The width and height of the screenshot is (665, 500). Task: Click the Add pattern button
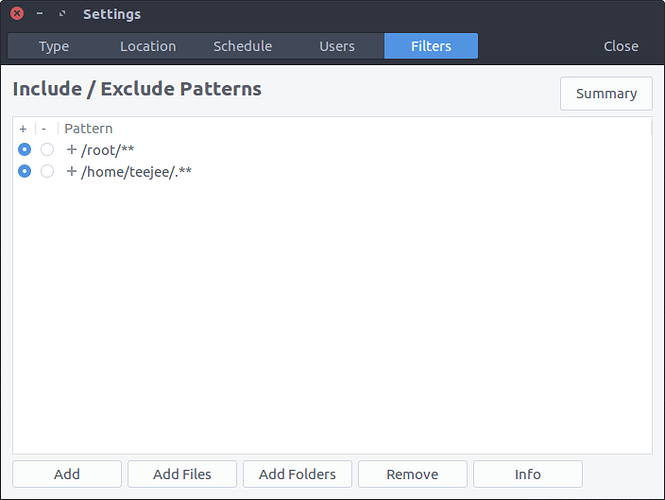67,474
